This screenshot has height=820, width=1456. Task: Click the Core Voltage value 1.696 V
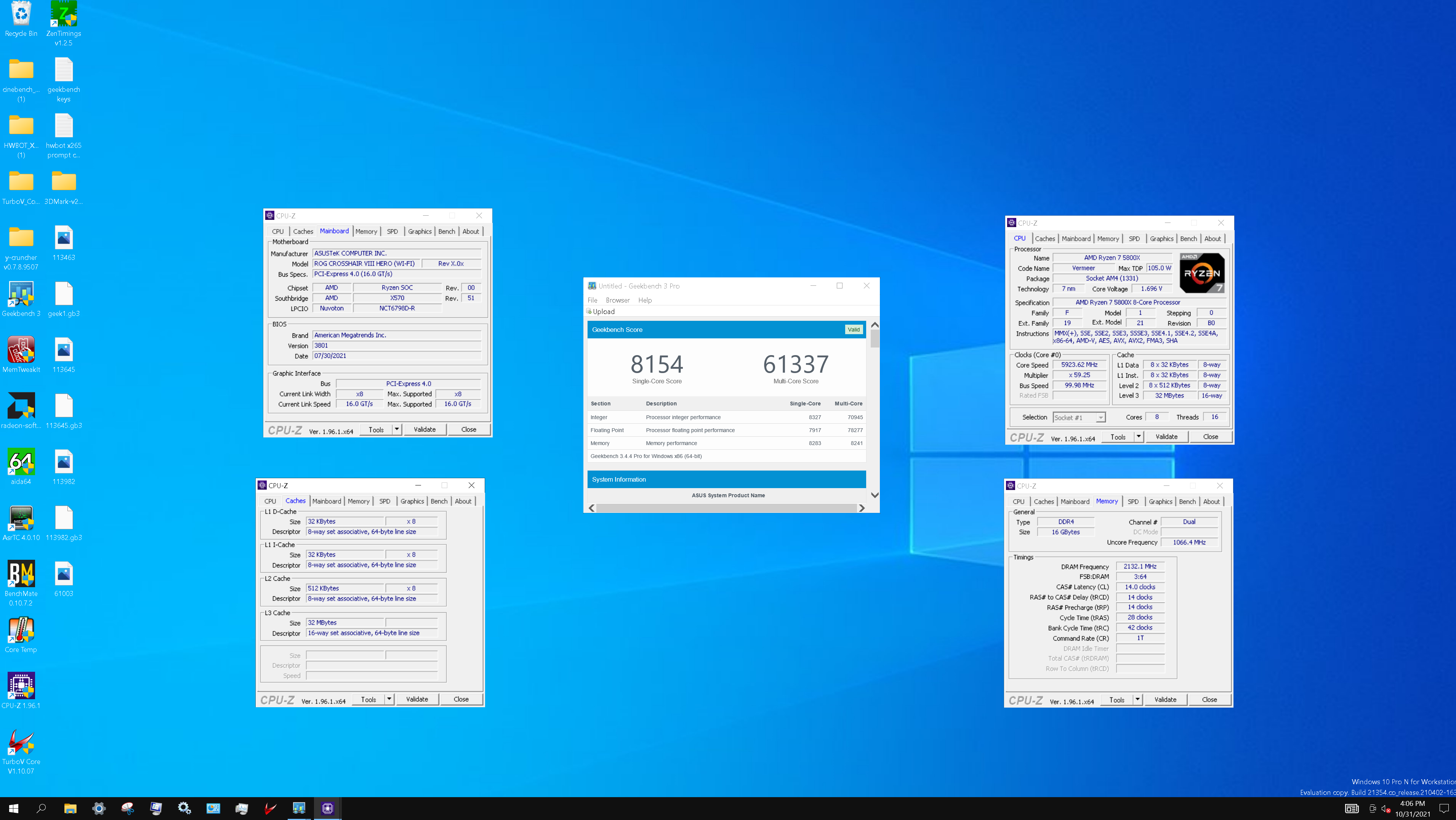(1151, 289)
